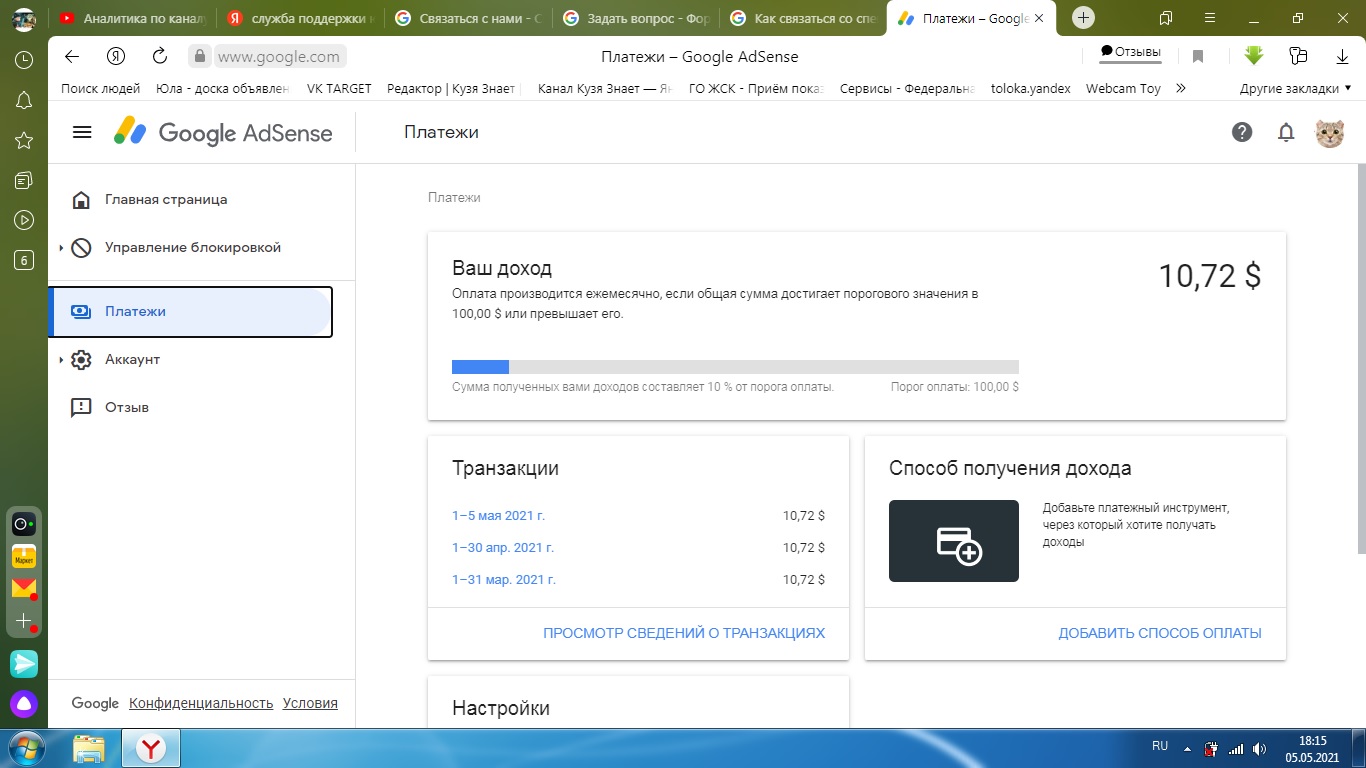This screenshot has height=768, width=1366.
Task: Click the www.google.com address field
Action: pos(279,57)
